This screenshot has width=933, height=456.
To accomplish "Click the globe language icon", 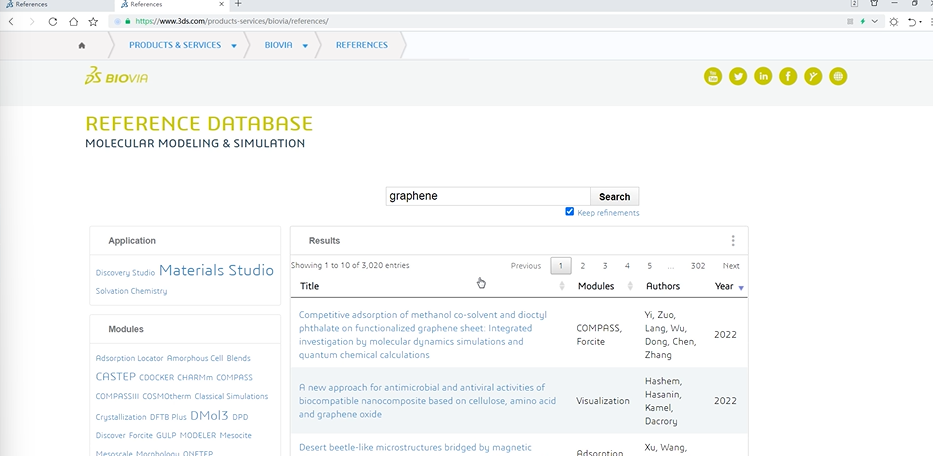I will pyautogui.click(x=838, y=76).
